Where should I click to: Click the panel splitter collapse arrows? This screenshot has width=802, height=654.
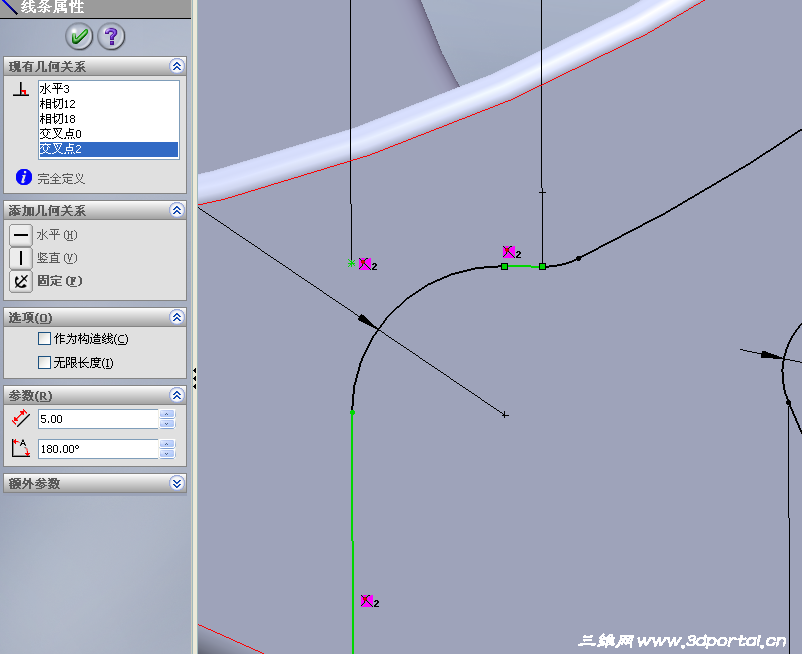click(x=194, y=378)
